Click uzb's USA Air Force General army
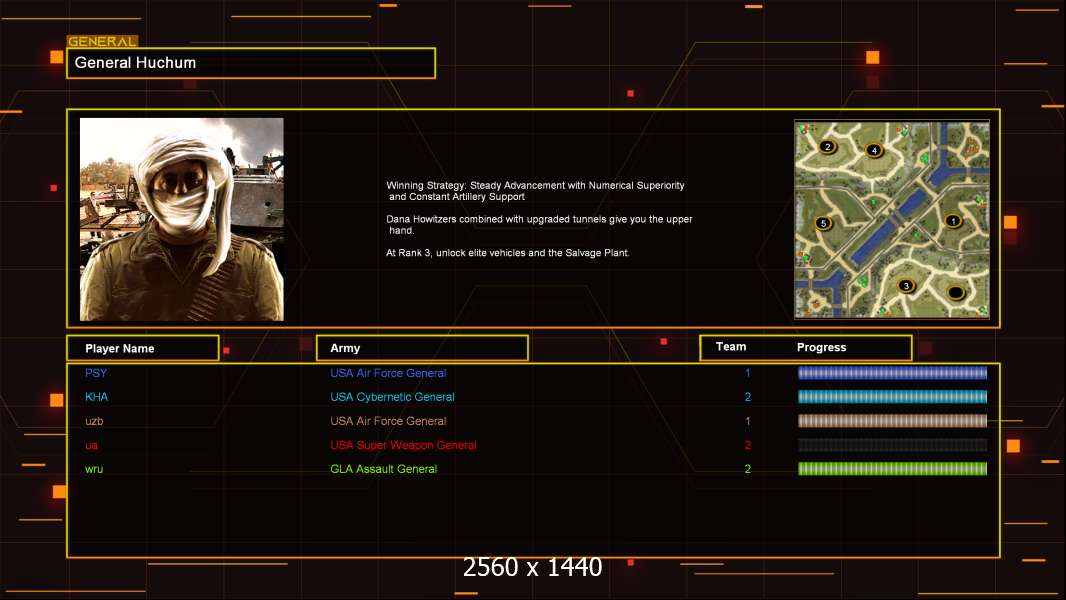The width and height of the screenshot is (1066, 600). (388, 421)
